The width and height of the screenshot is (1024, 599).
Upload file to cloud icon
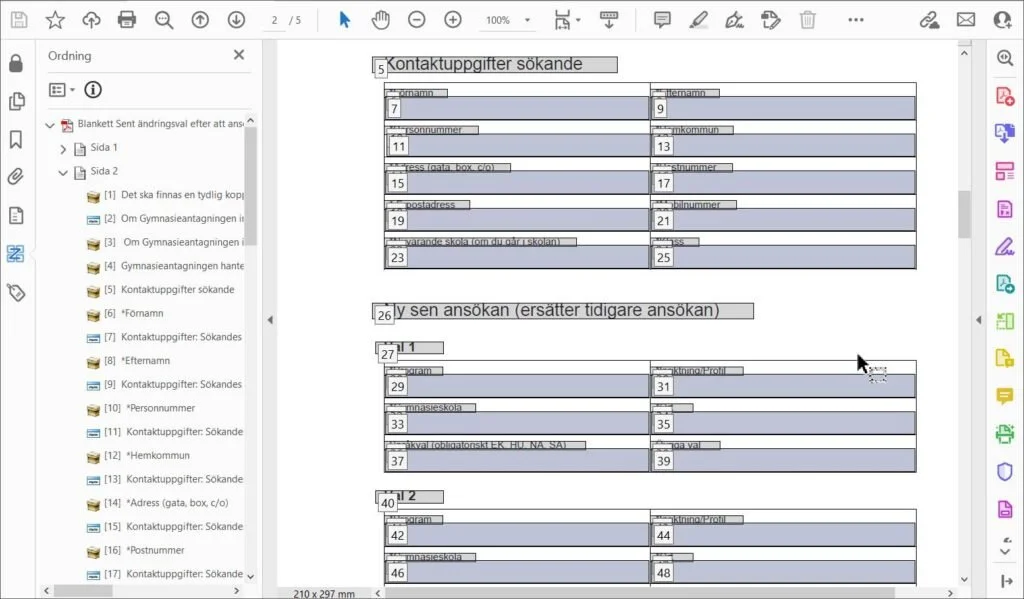pyautogui.click(x=91, y=20)
